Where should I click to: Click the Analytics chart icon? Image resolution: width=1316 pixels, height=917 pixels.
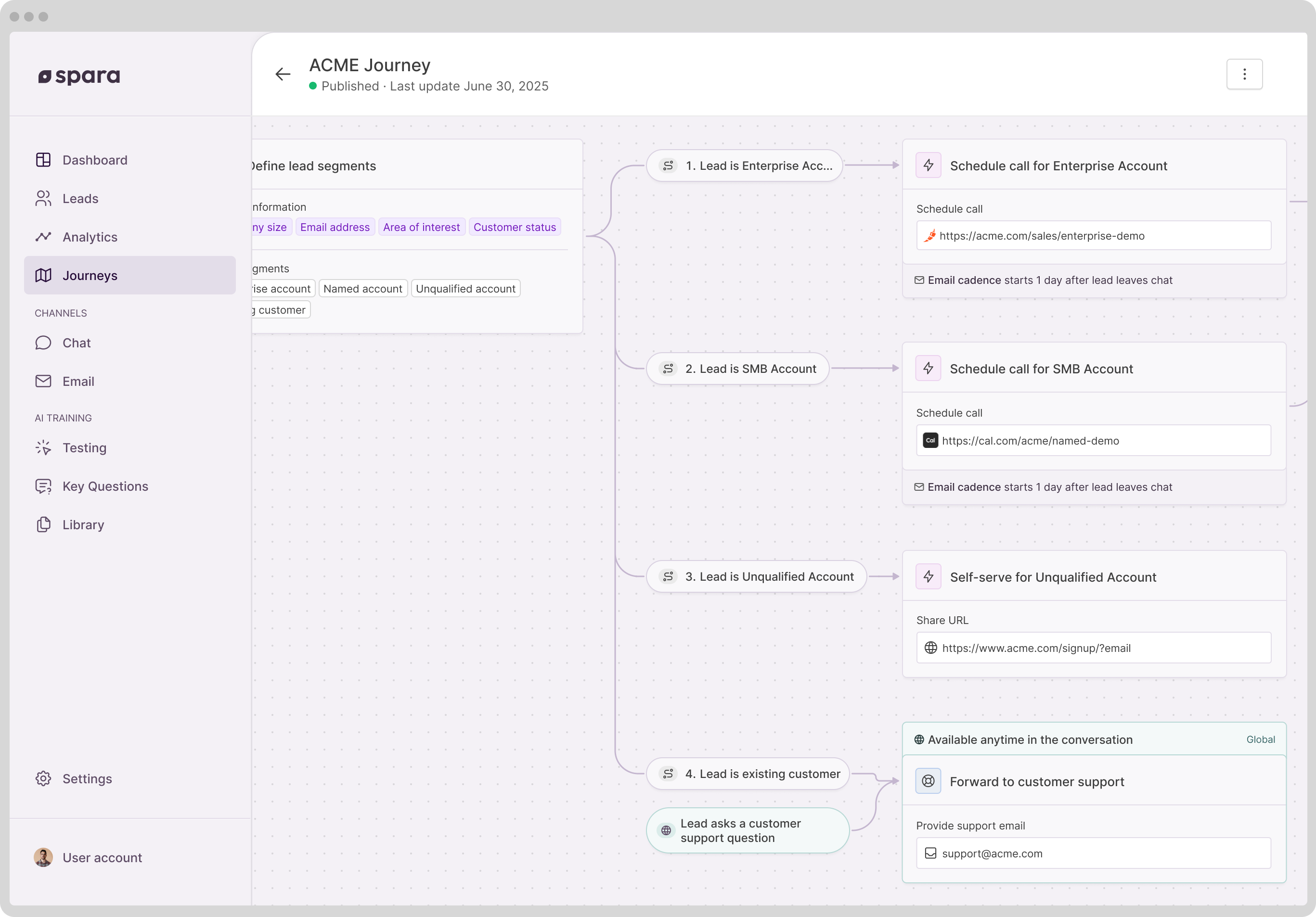coord(43,237)
